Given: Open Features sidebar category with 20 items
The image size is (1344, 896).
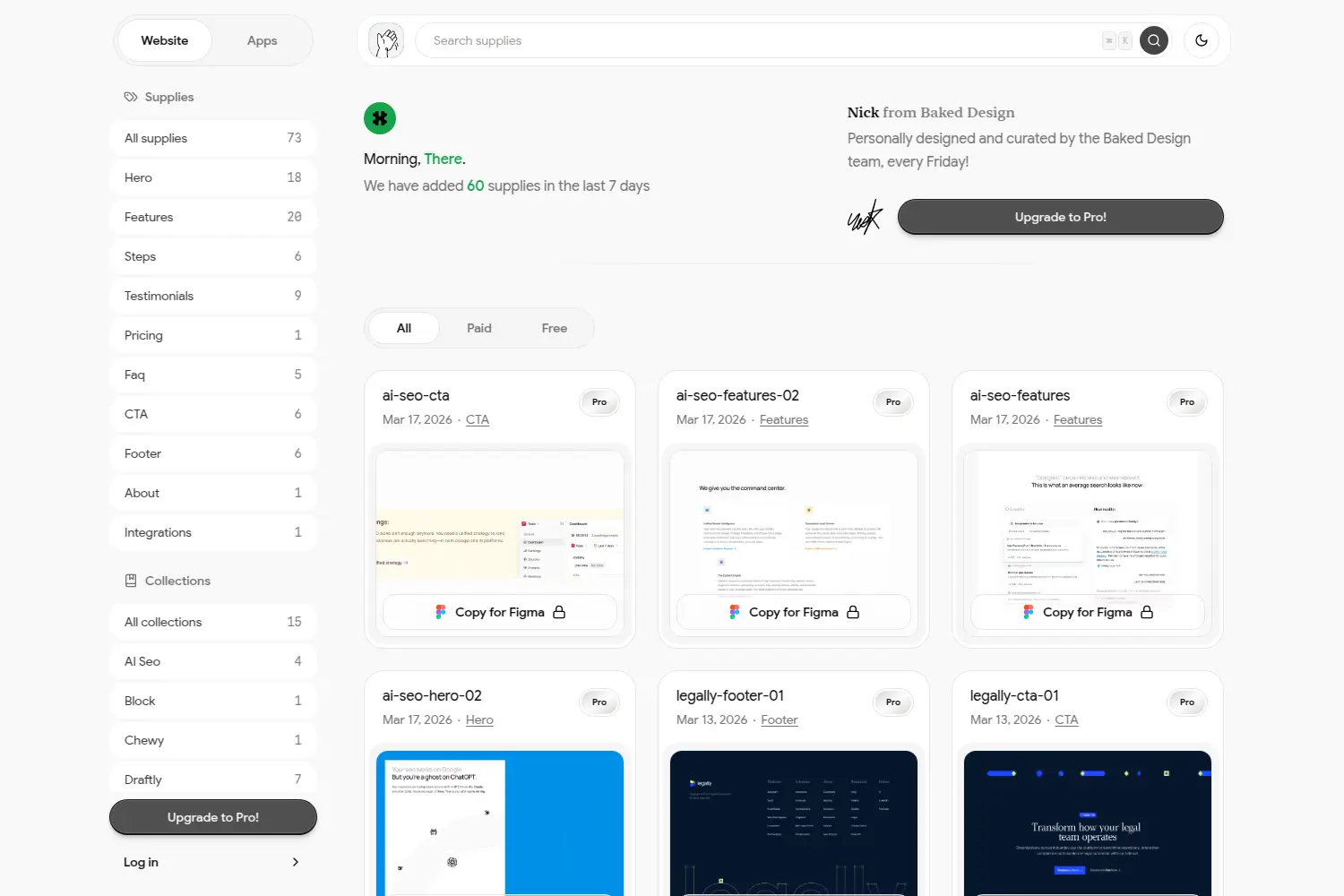Looking at the screenshot, I should point(213,217).
